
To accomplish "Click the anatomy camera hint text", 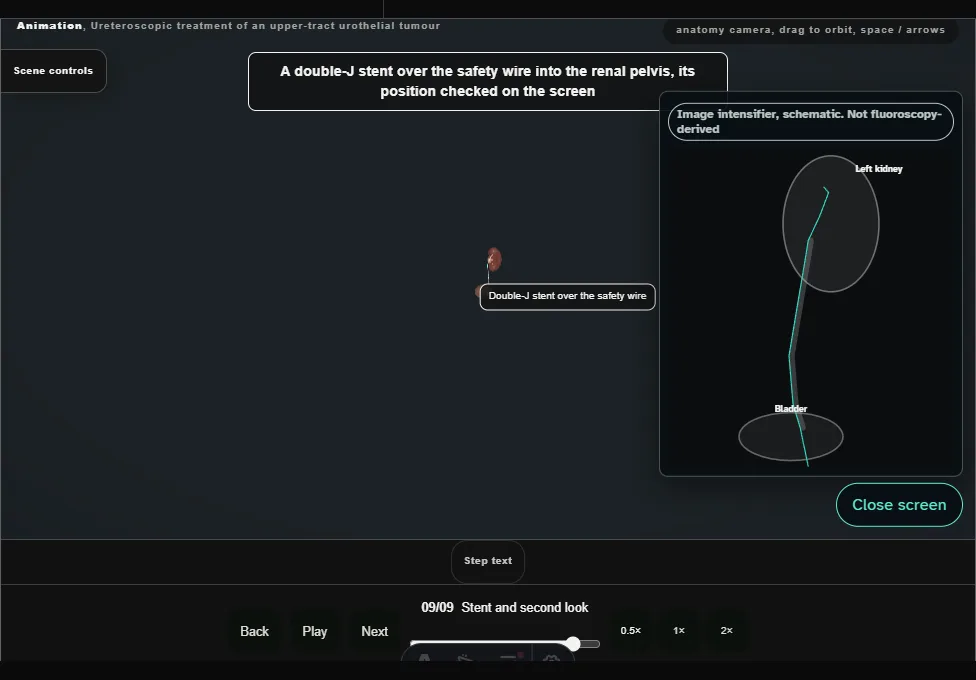I will (810, 30).
